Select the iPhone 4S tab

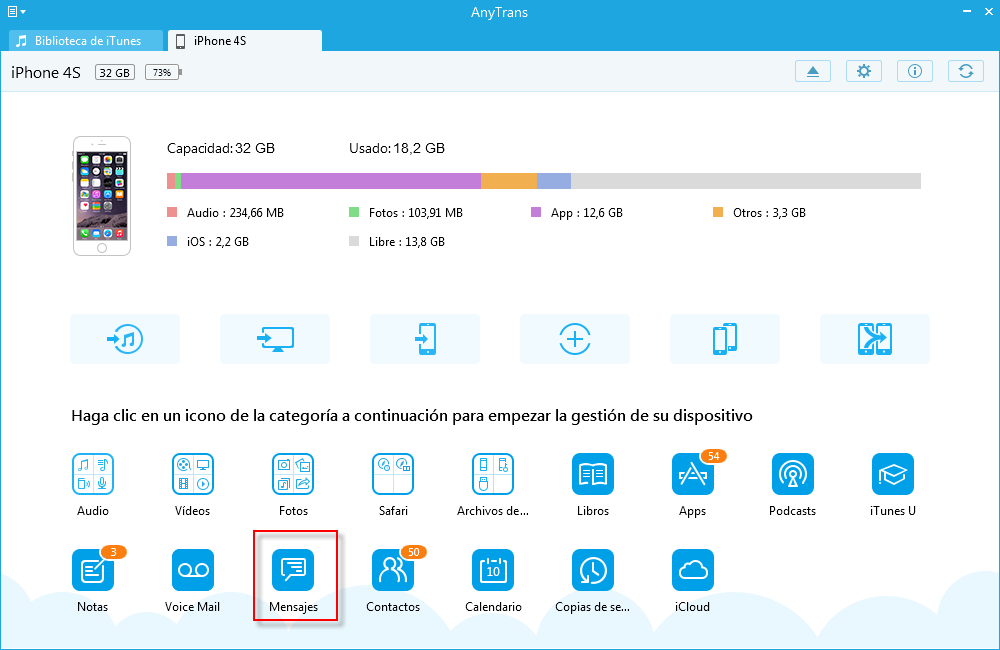click(245, 41)
